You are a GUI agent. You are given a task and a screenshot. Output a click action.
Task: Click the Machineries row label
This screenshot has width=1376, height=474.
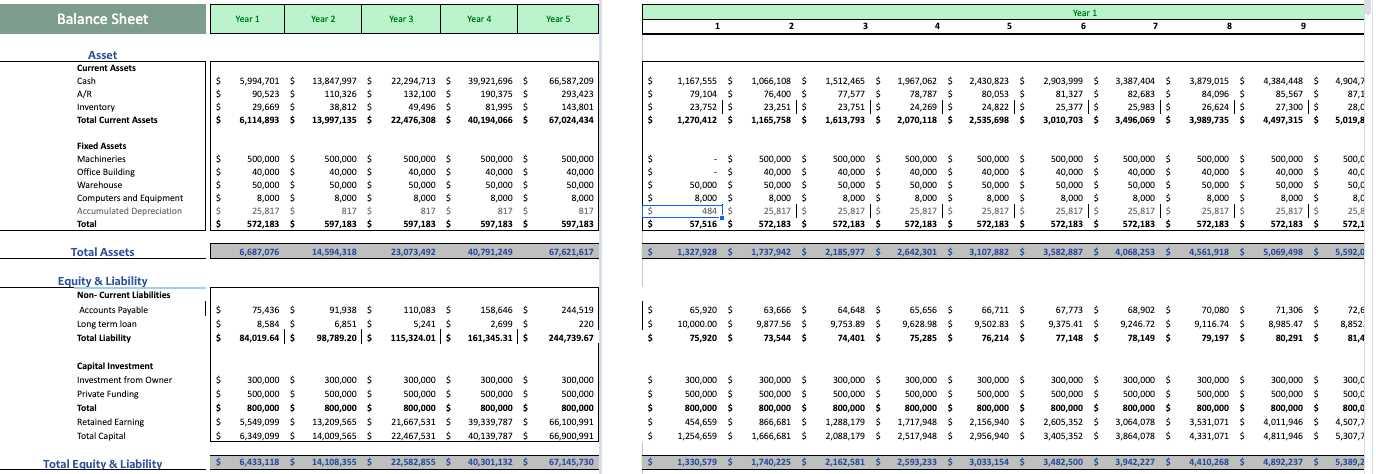click(x=101, y=159)
